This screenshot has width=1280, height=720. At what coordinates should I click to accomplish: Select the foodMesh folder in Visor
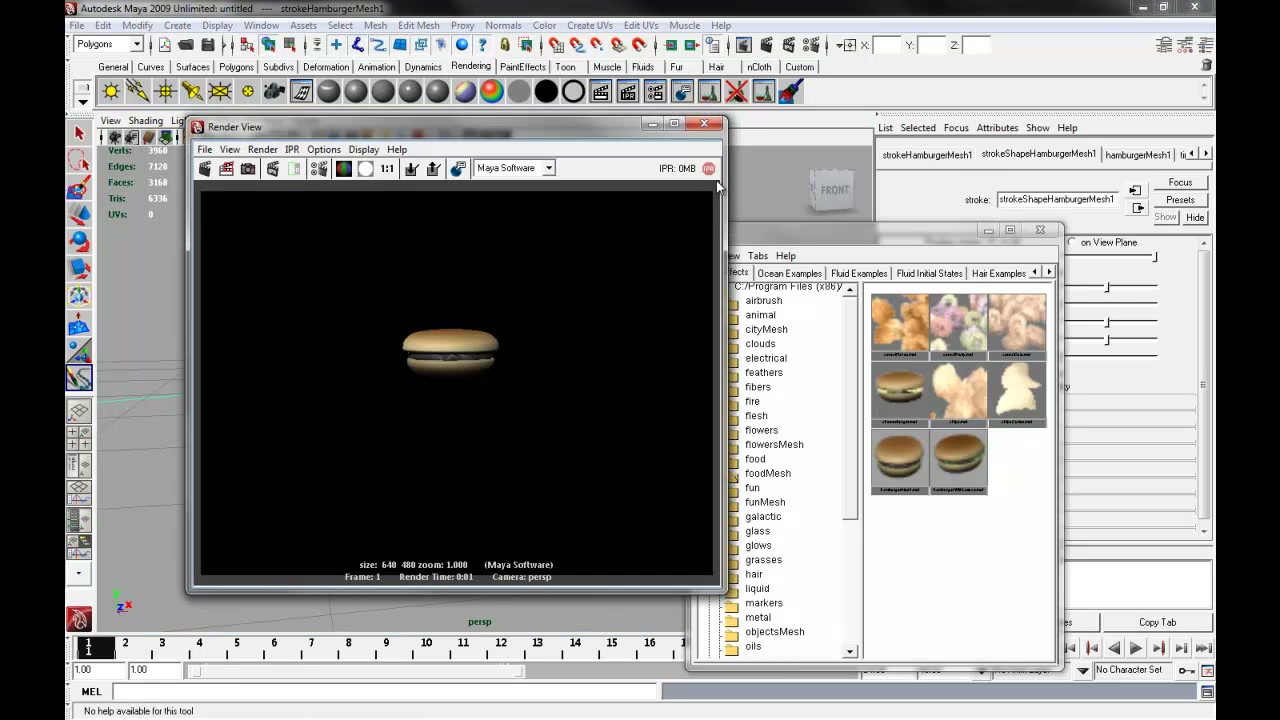click(768, 473)
